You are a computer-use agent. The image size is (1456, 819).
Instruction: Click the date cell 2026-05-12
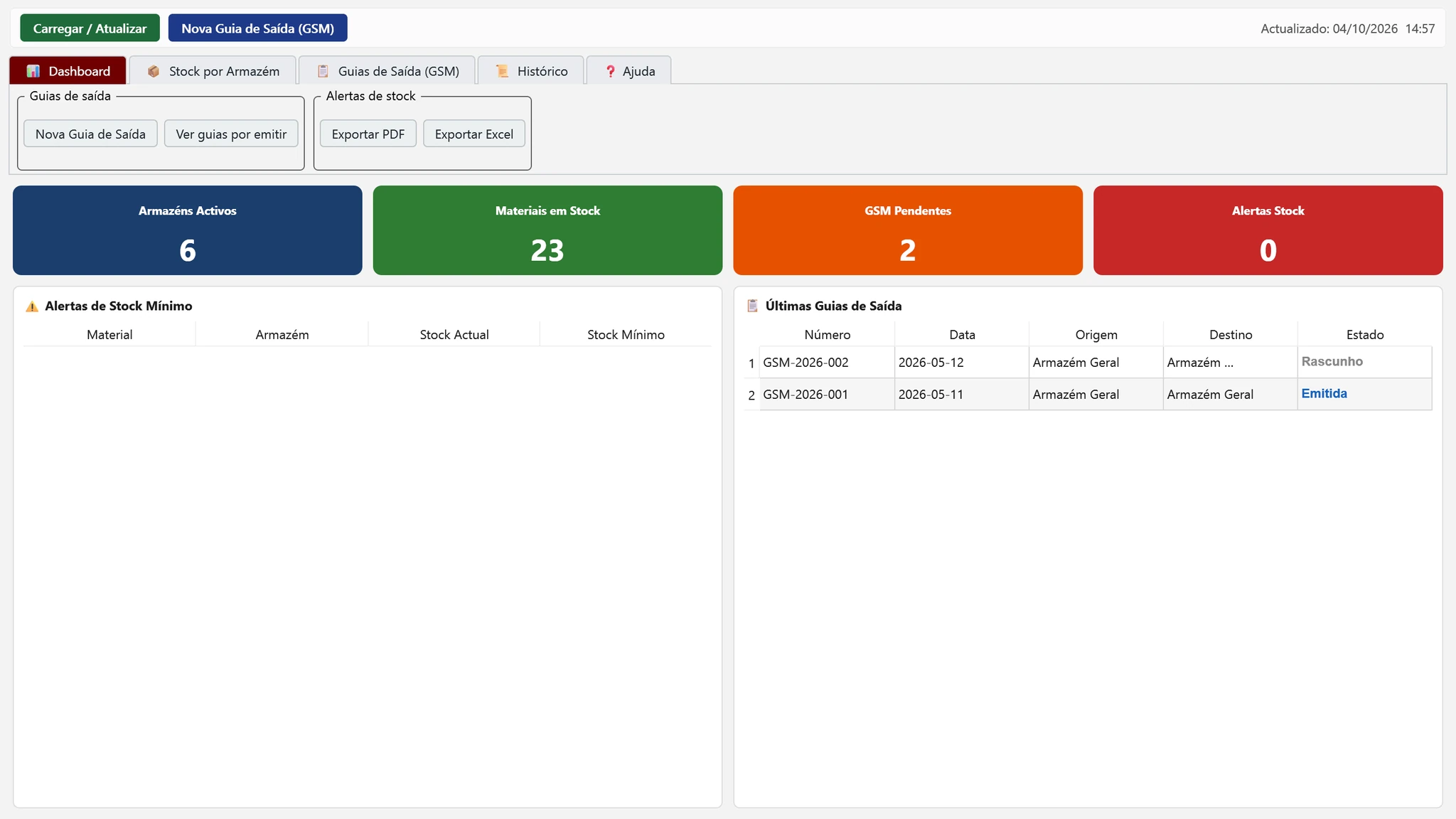tap(962, 363)
